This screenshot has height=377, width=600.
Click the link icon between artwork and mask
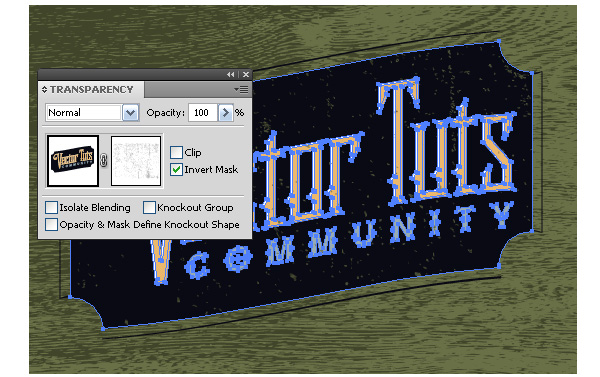(104, 160)
